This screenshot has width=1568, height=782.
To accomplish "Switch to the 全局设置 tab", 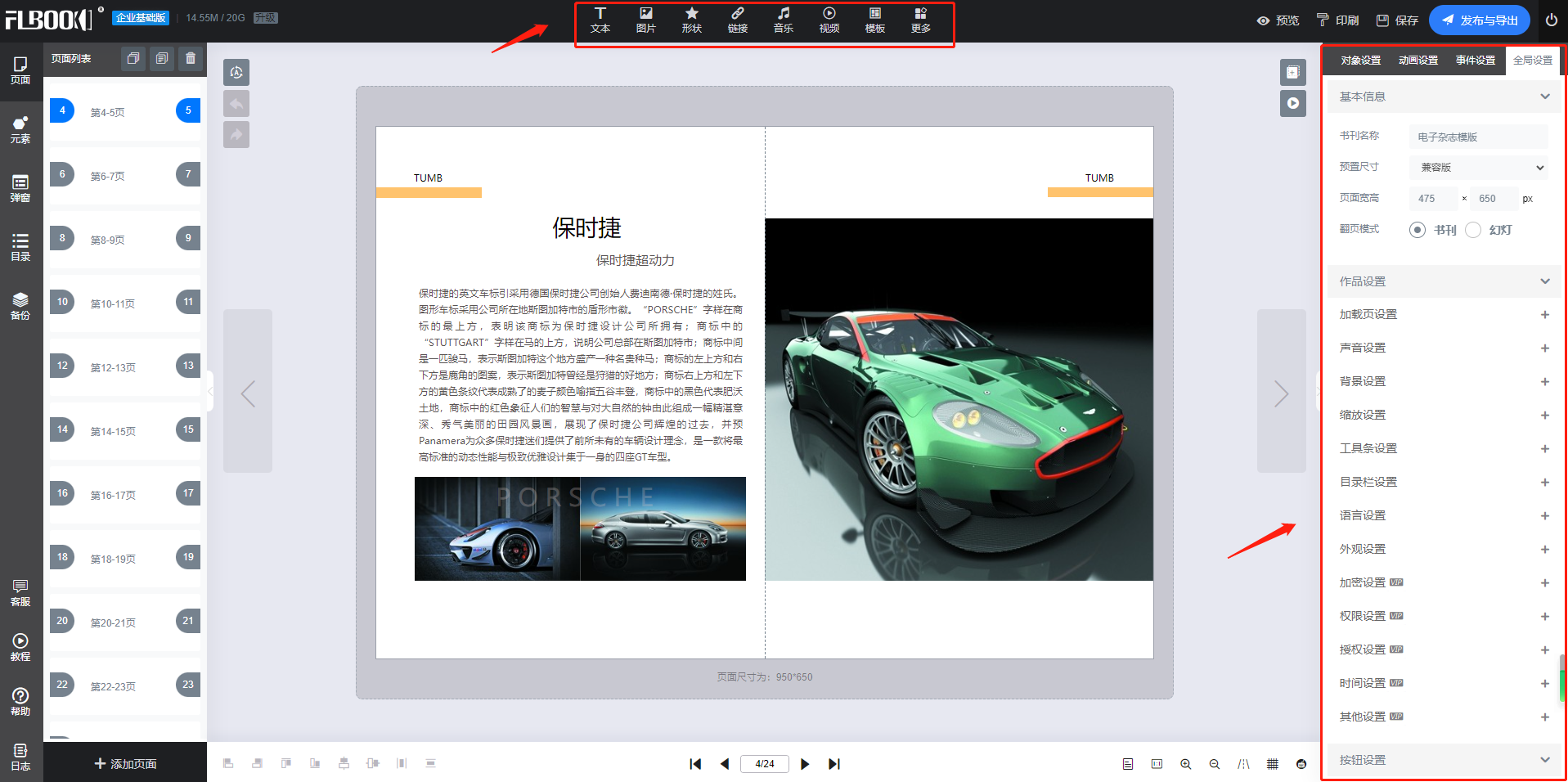I will (1533, 61).
